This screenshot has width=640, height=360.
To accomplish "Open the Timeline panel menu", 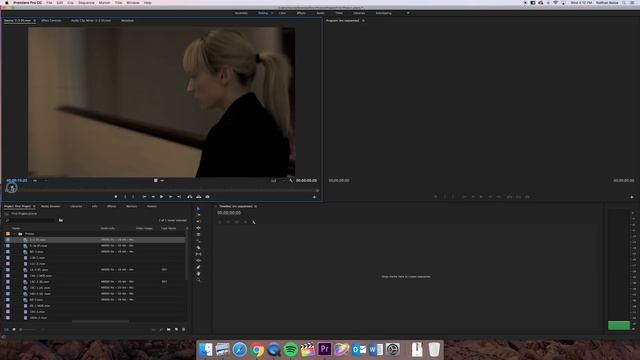I will coord(256,206).
